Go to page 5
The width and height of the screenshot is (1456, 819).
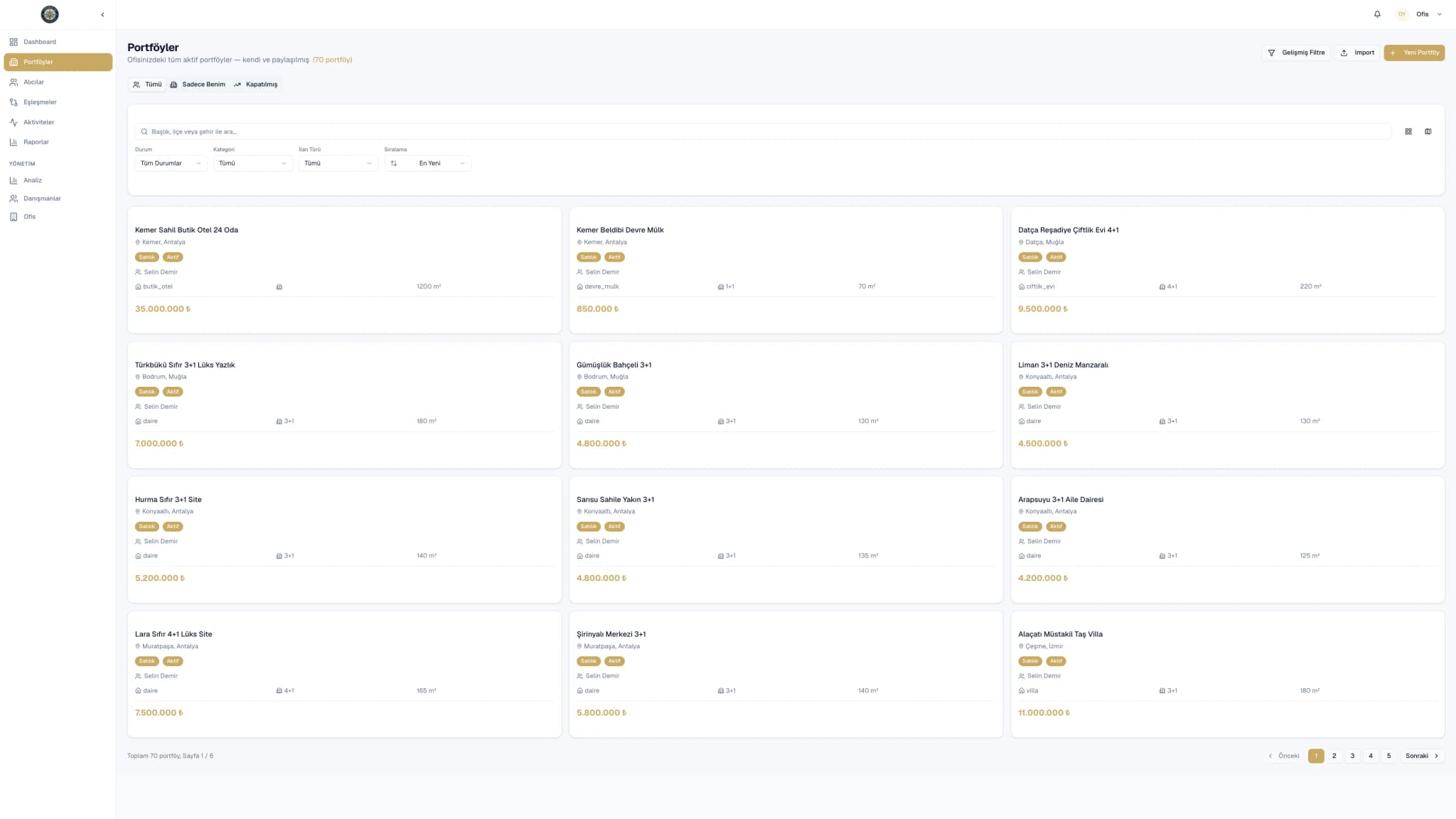pos(1388,756)
